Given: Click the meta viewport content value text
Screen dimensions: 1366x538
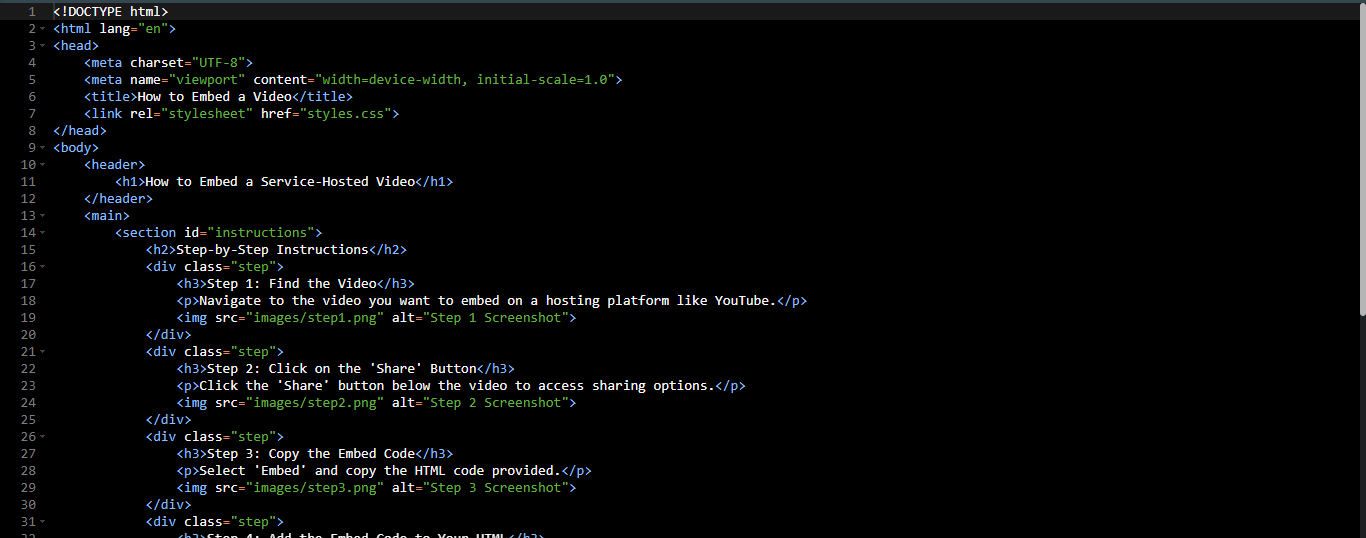Looking at the screenshot, I should (x=465, y=80).
